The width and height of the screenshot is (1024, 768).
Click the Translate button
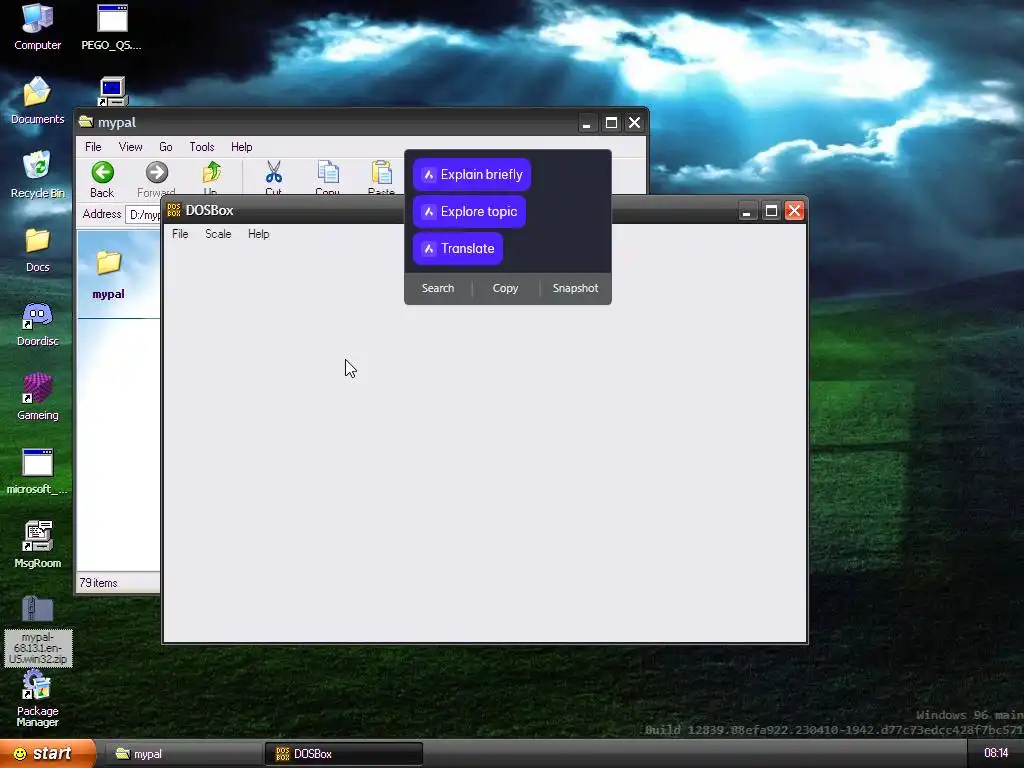[458, 249]
